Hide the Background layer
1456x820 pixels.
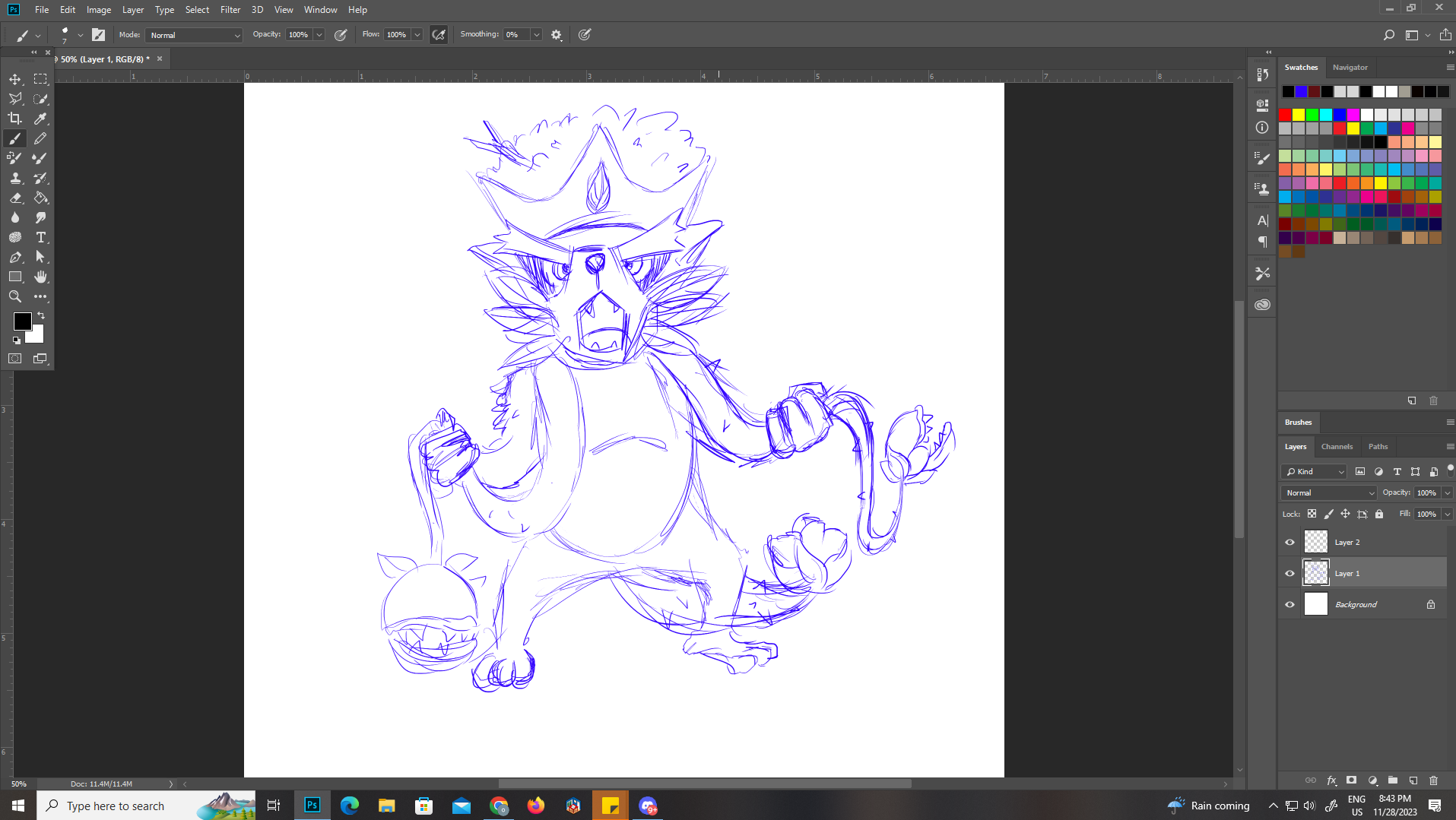(1289, 605)
